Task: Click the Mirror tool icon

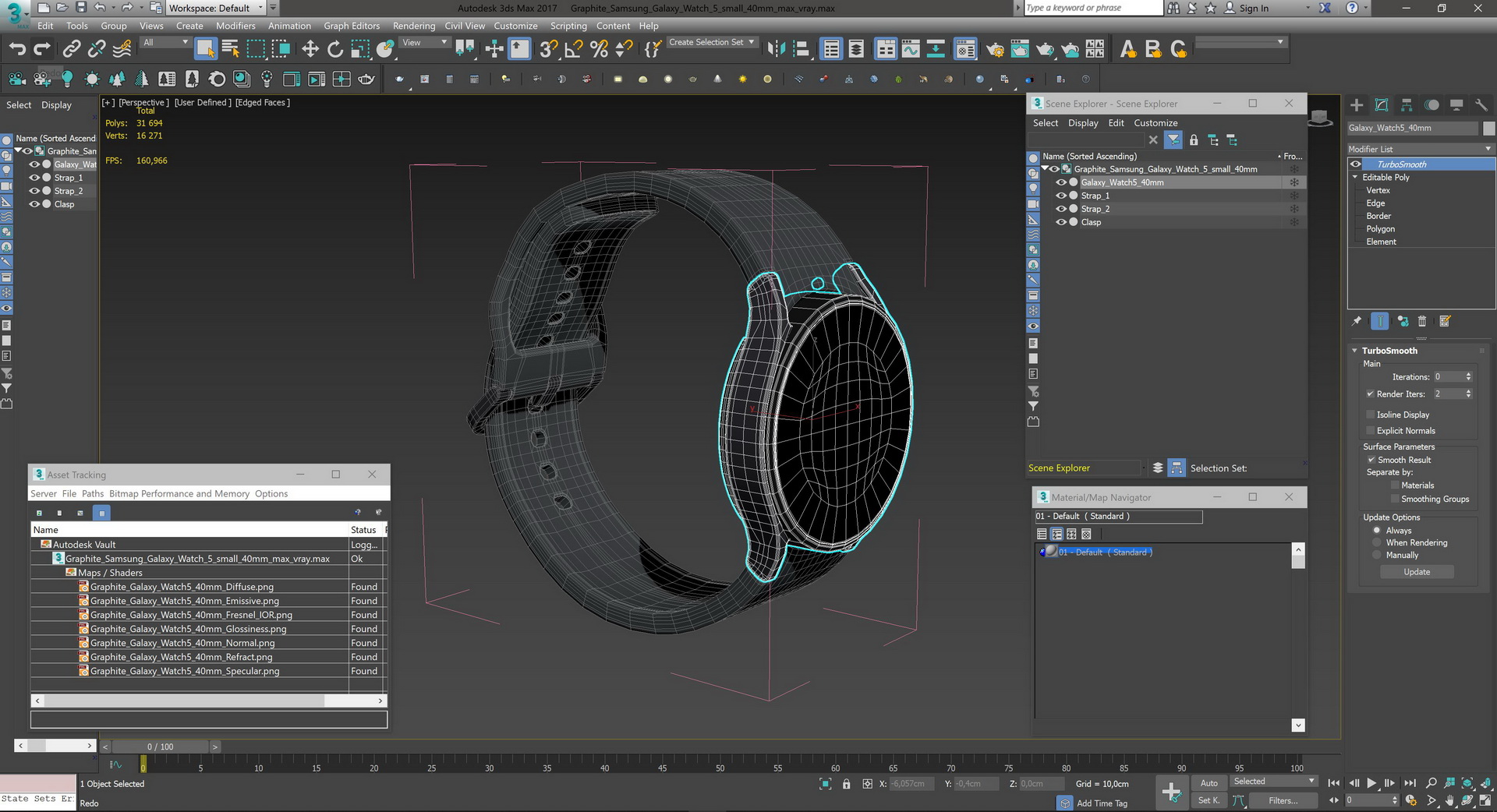Action: click(776, 49)
